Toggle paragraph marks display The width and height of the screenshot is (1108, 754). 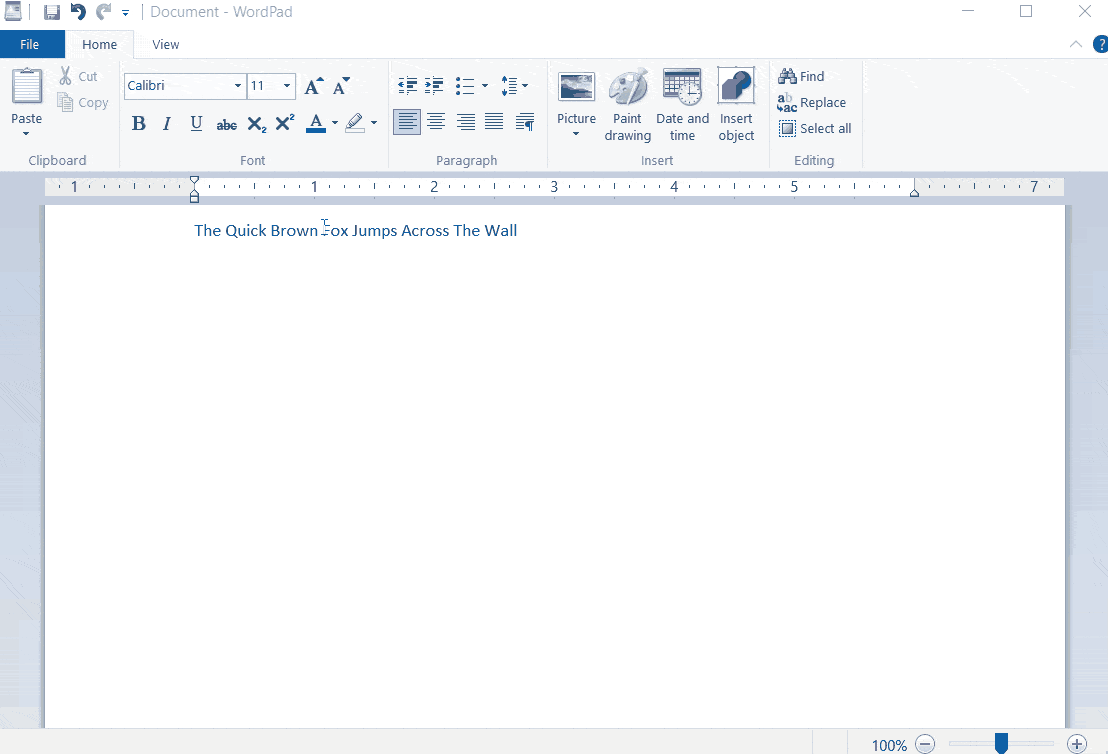524,121
